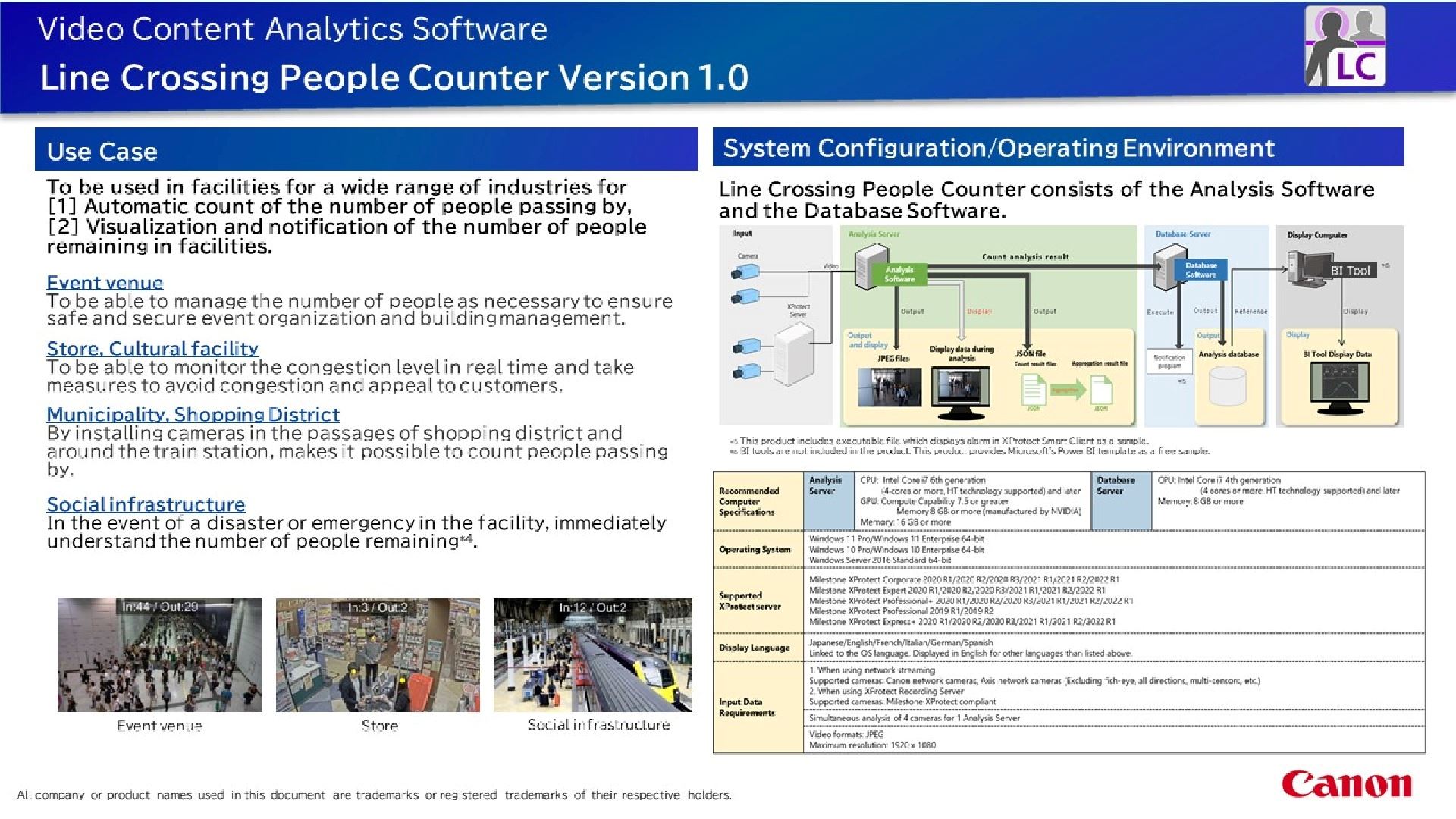Click the 'Memory: 16 GB or more' spec line

(905, 522)
